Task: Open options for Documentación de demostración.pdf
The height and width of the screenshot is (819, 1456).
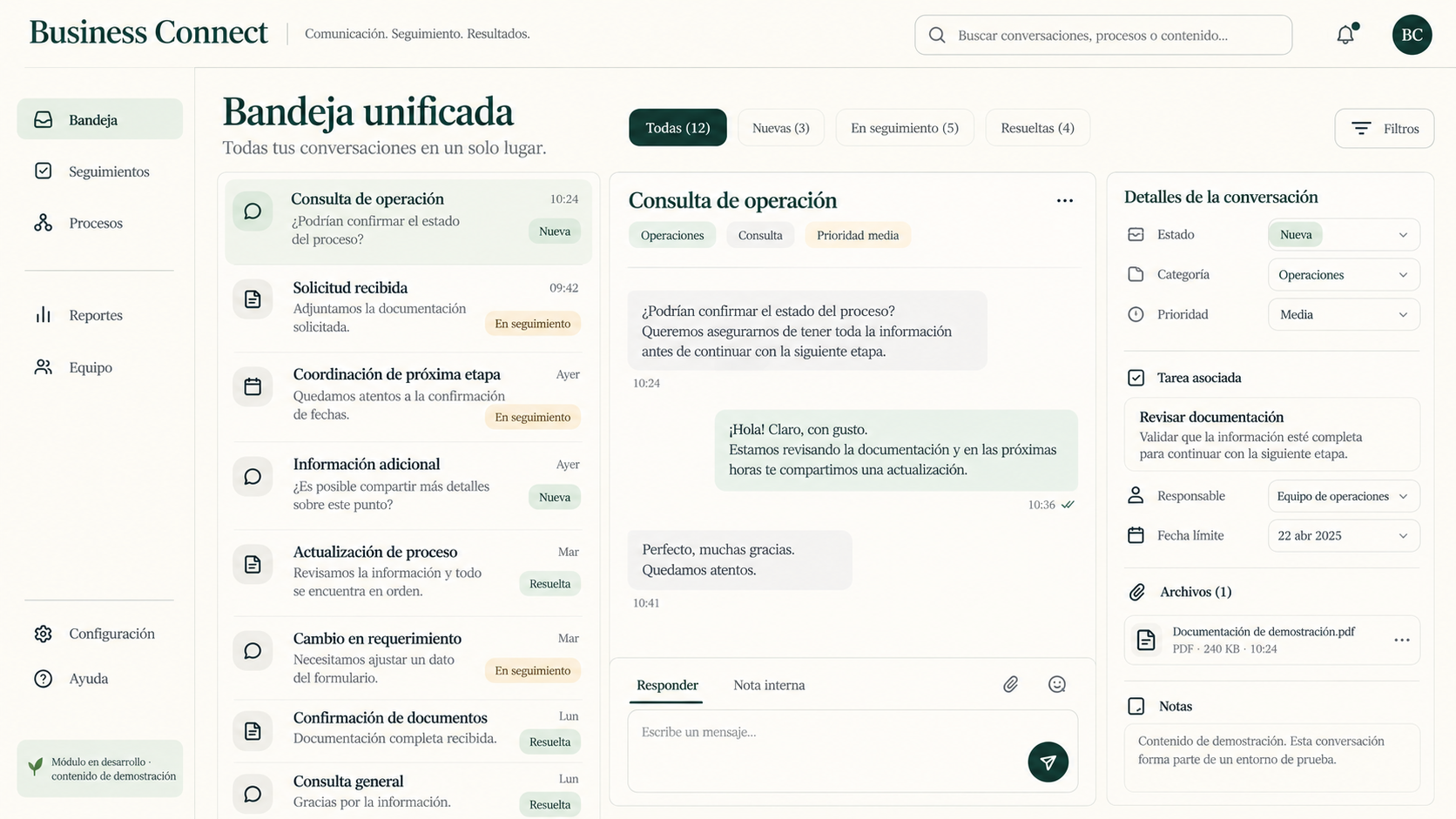Action: click(1401, 640)
